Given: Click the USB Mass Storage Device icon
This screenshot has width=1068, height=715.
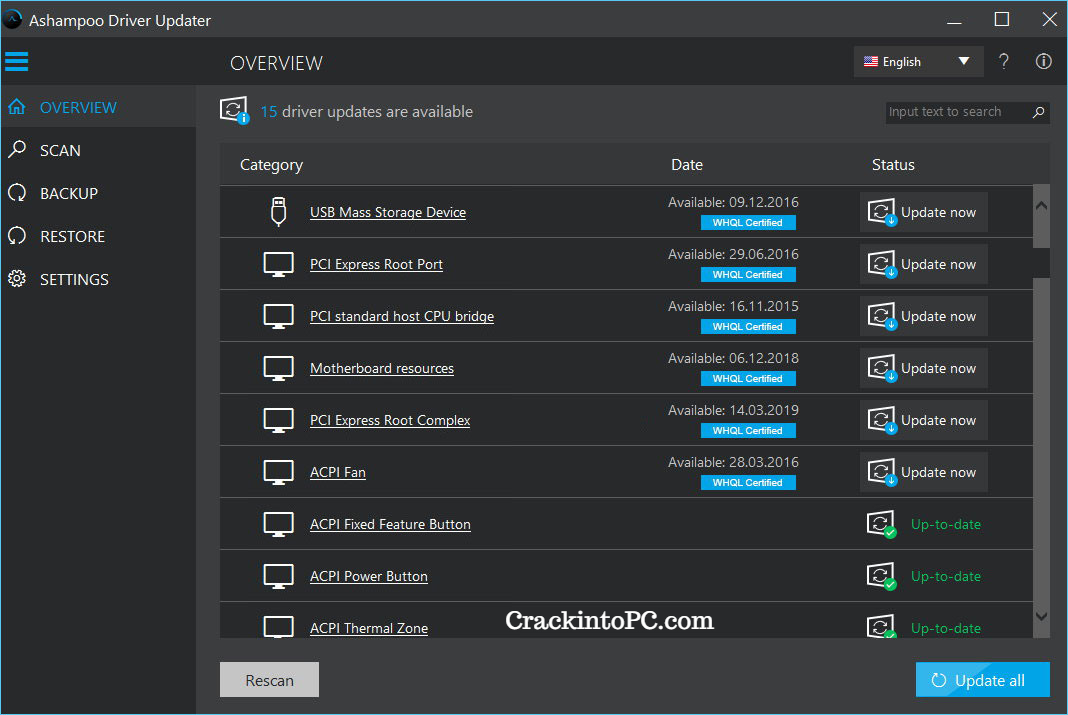Looking at the screenshot, I should (x=278, y=212).
